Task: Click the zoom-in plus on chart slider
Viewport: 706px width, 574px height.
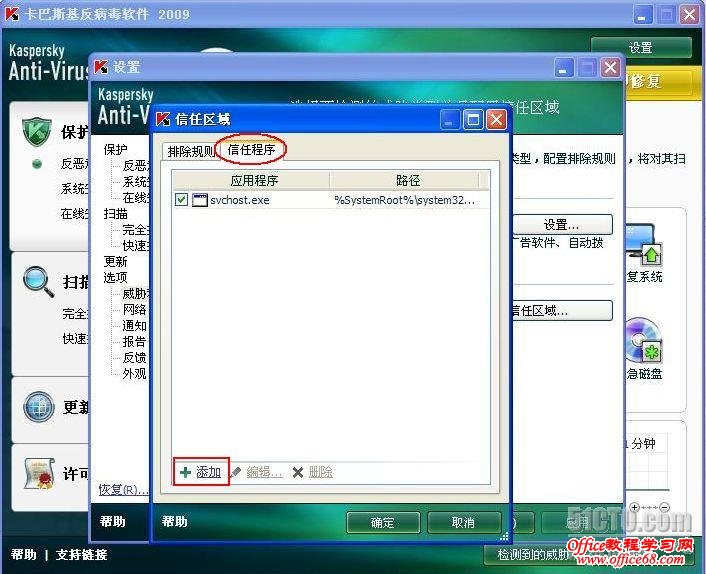Action: click(x=634, y=507)
